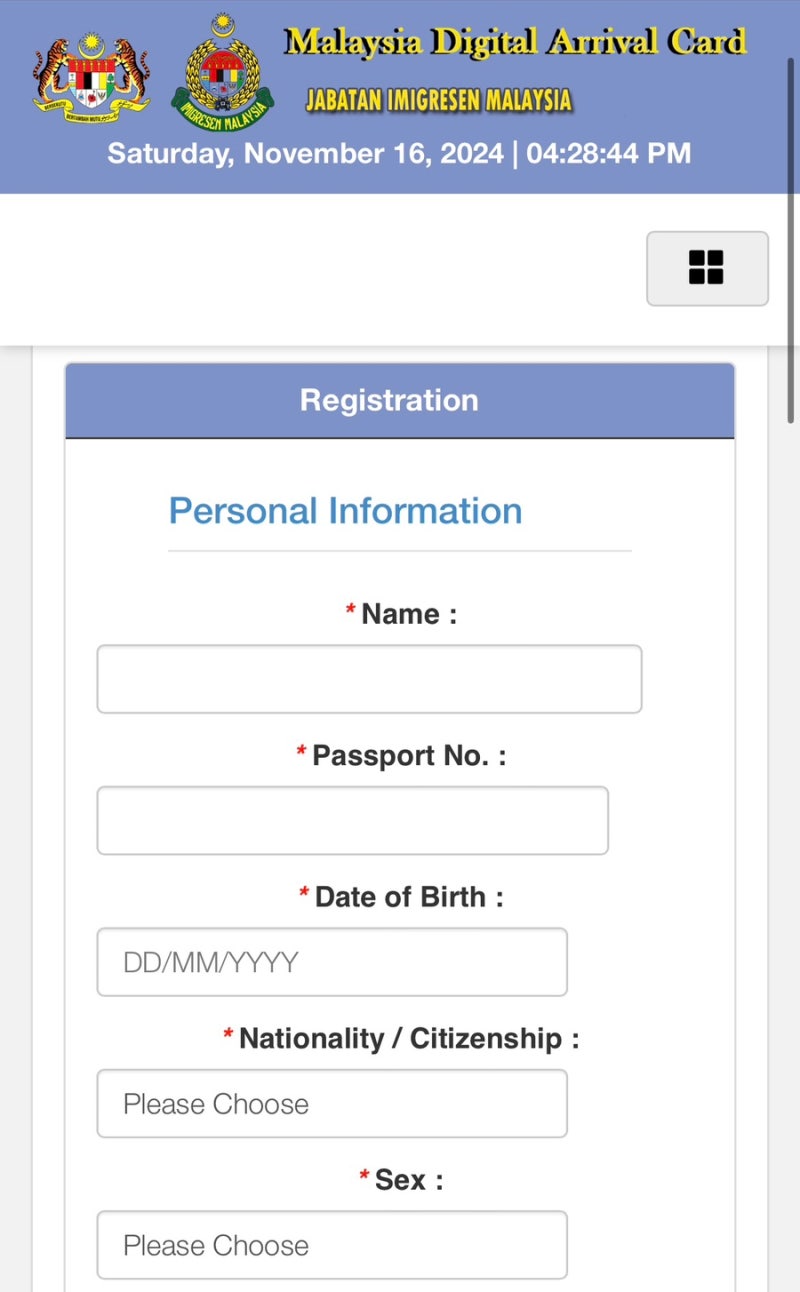
Task: Select the Registration panel header
Action: pyautogui.click(x=400, y=400)
